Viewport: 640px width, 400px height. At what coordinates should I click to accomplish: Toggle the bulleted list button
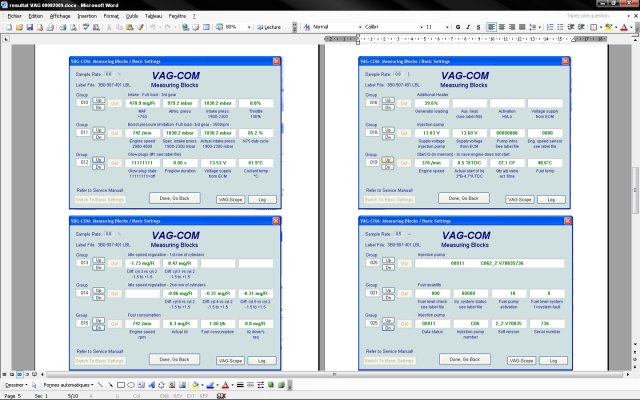560,27
